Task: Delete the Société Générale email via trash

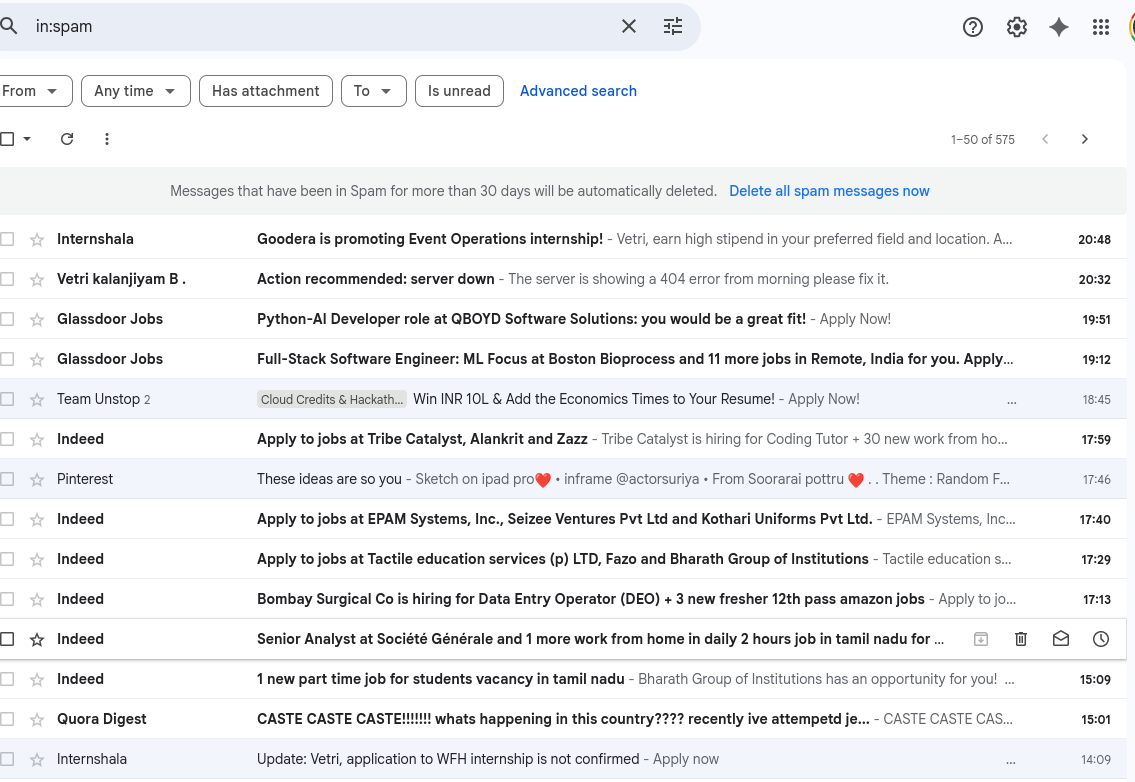Action: (1021, 639)
